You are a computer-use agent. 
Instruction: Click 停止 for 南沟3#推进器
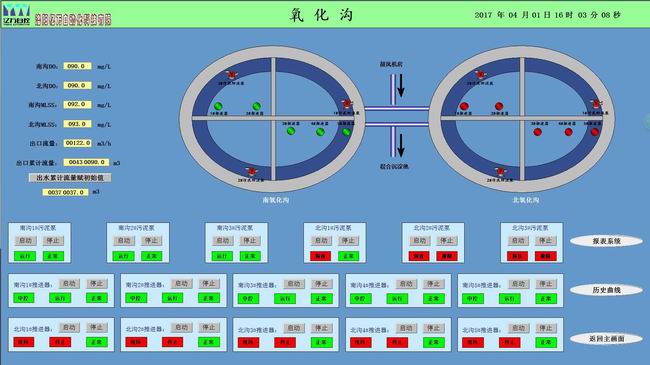(322, 284)
